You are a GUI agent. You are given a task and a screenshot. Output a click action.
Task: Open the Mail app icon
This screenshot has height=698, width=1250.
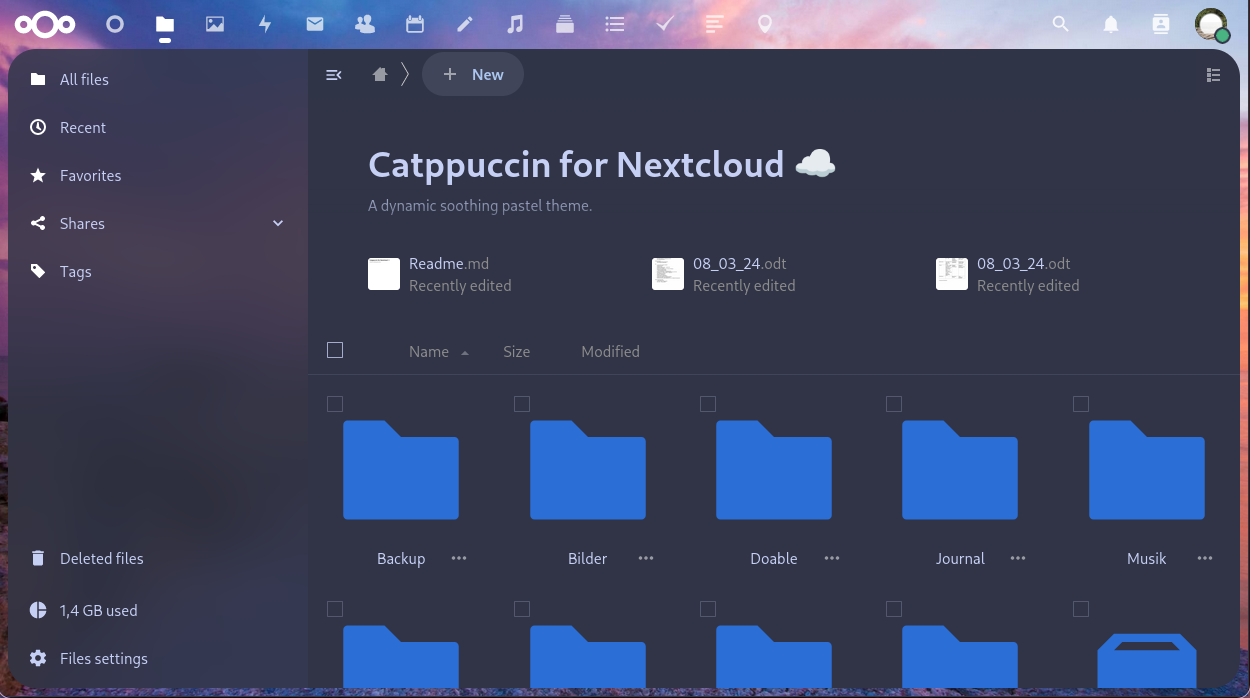[x=315, y=24]
